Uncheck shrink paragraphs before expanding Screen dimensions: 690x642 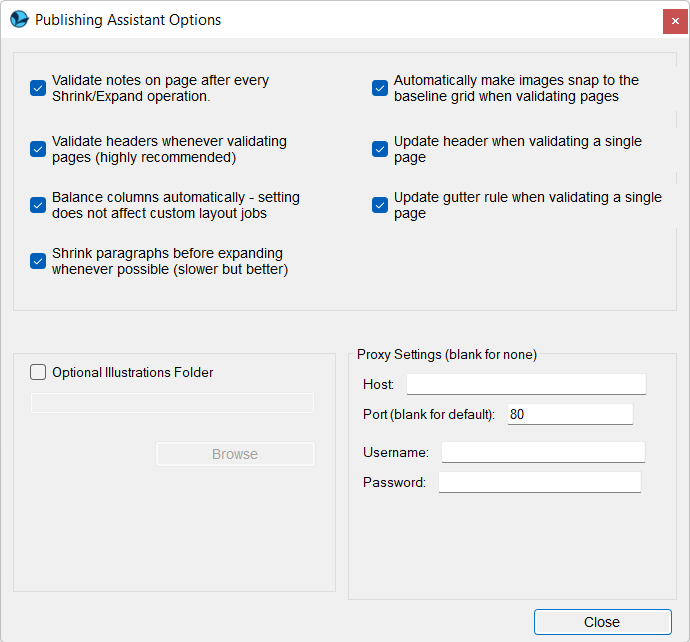pyautogui.click(x=38, y=261)
